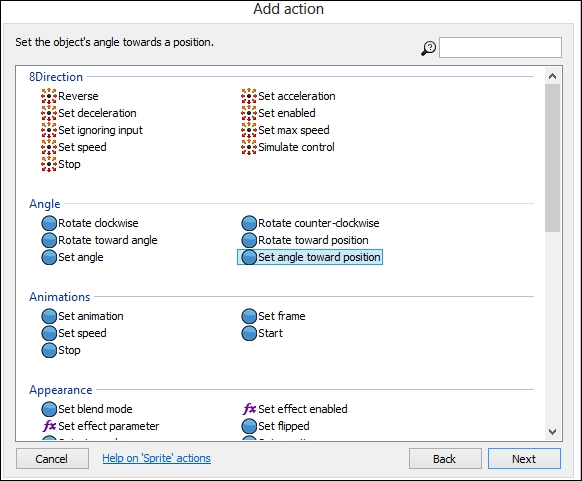This screenshot has height=481, width=582.
Task: Click the Set blend mode icon
Action: pyautogui.click(x=49, y=409)
